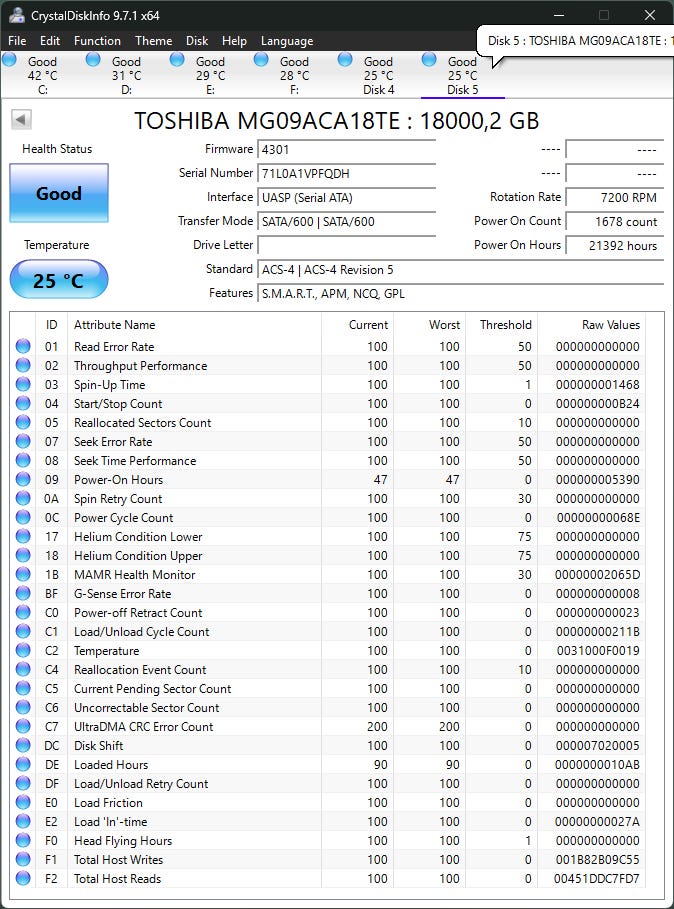
Task: Open the Edit menu
Action: 50,41
